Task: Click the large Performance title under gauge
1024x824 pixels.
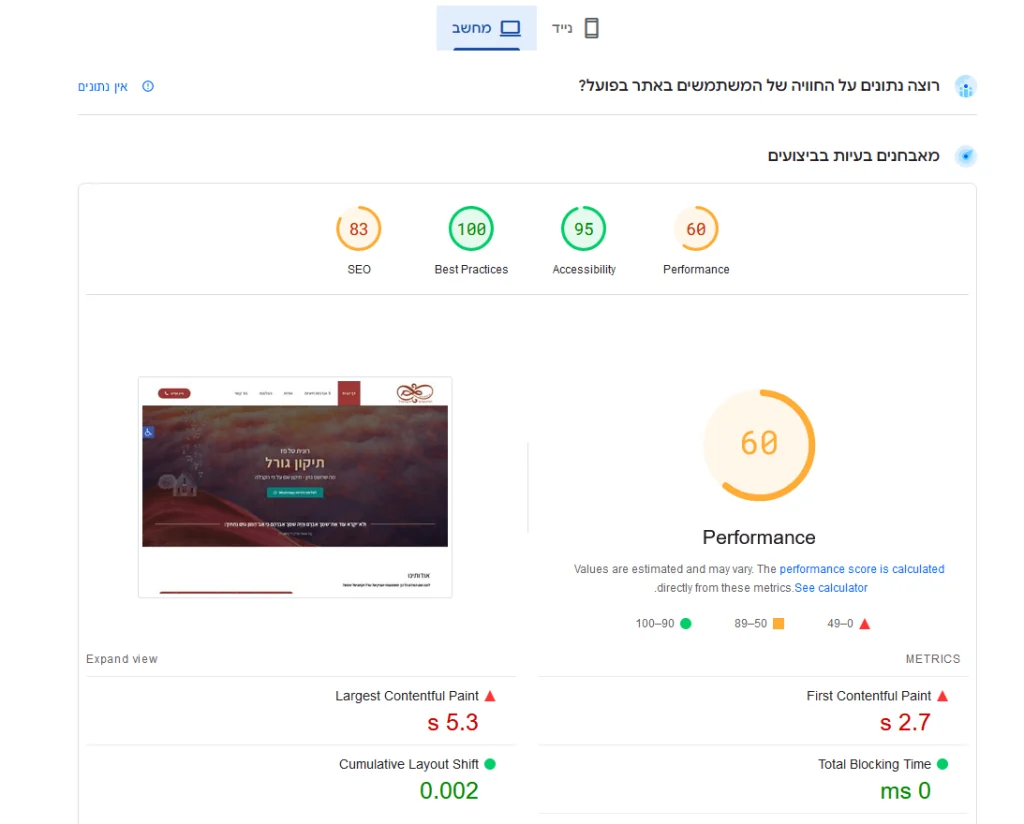Action: pos(759,537)
